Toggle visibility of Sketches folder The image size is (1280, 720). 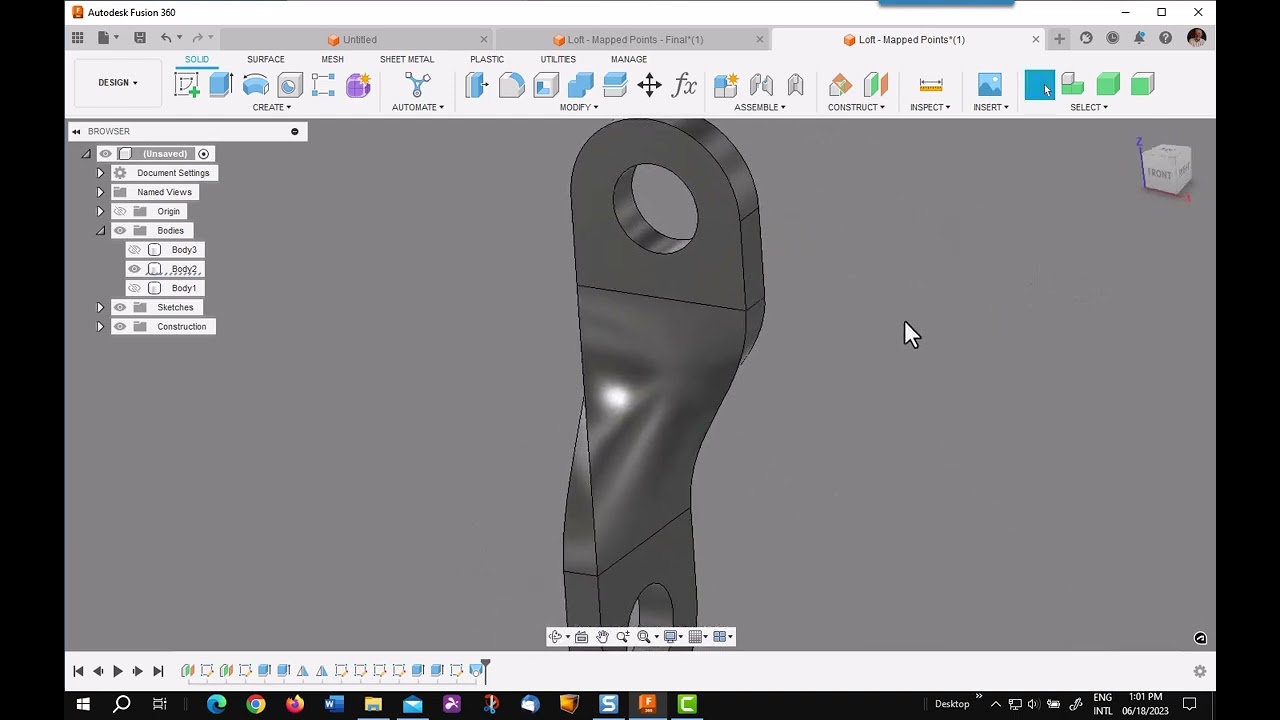pyautogui.click(x=120, y=307)
